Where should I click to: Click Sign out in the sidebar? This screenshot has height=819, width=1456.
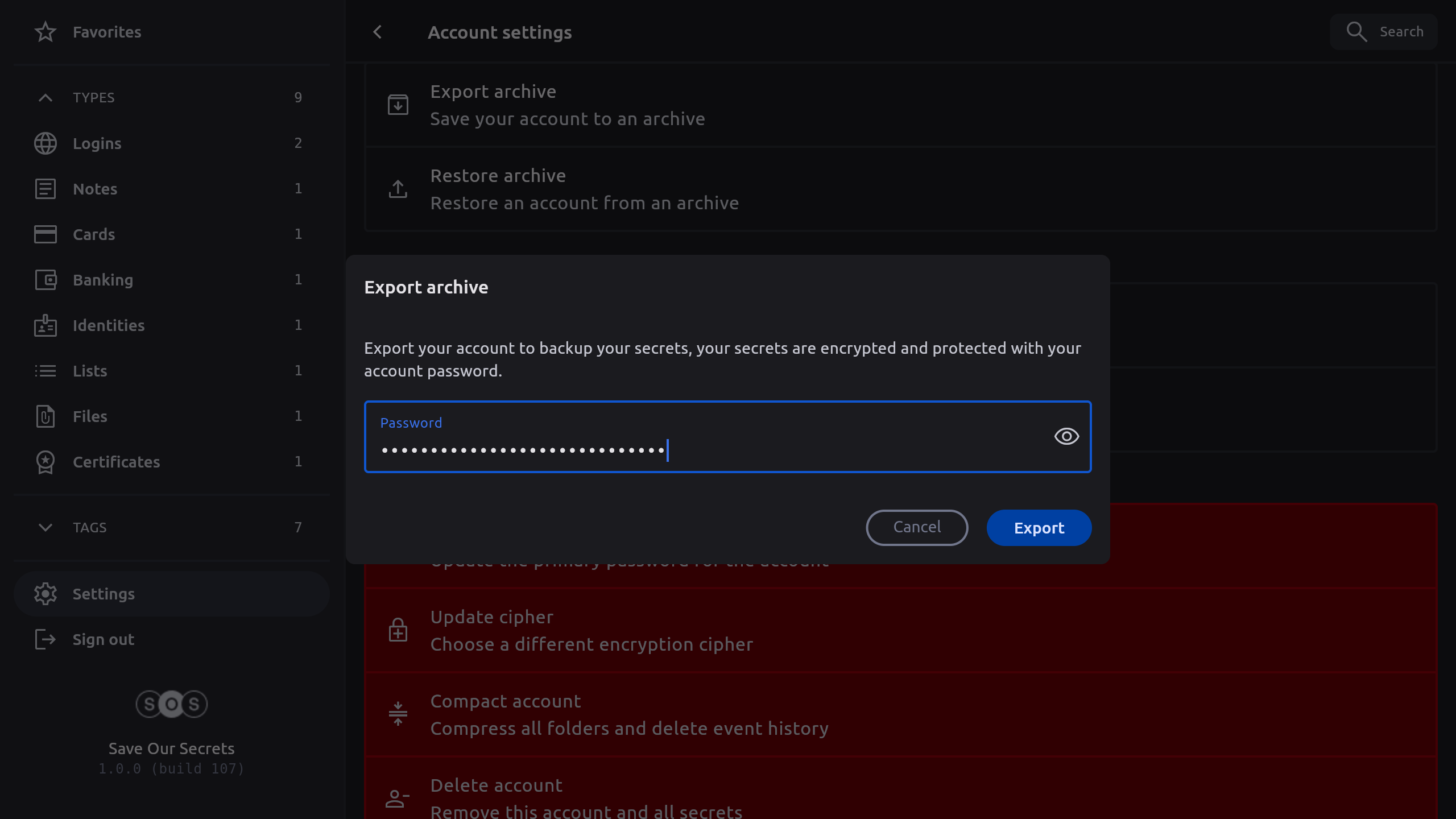click(x=104, y=639)
